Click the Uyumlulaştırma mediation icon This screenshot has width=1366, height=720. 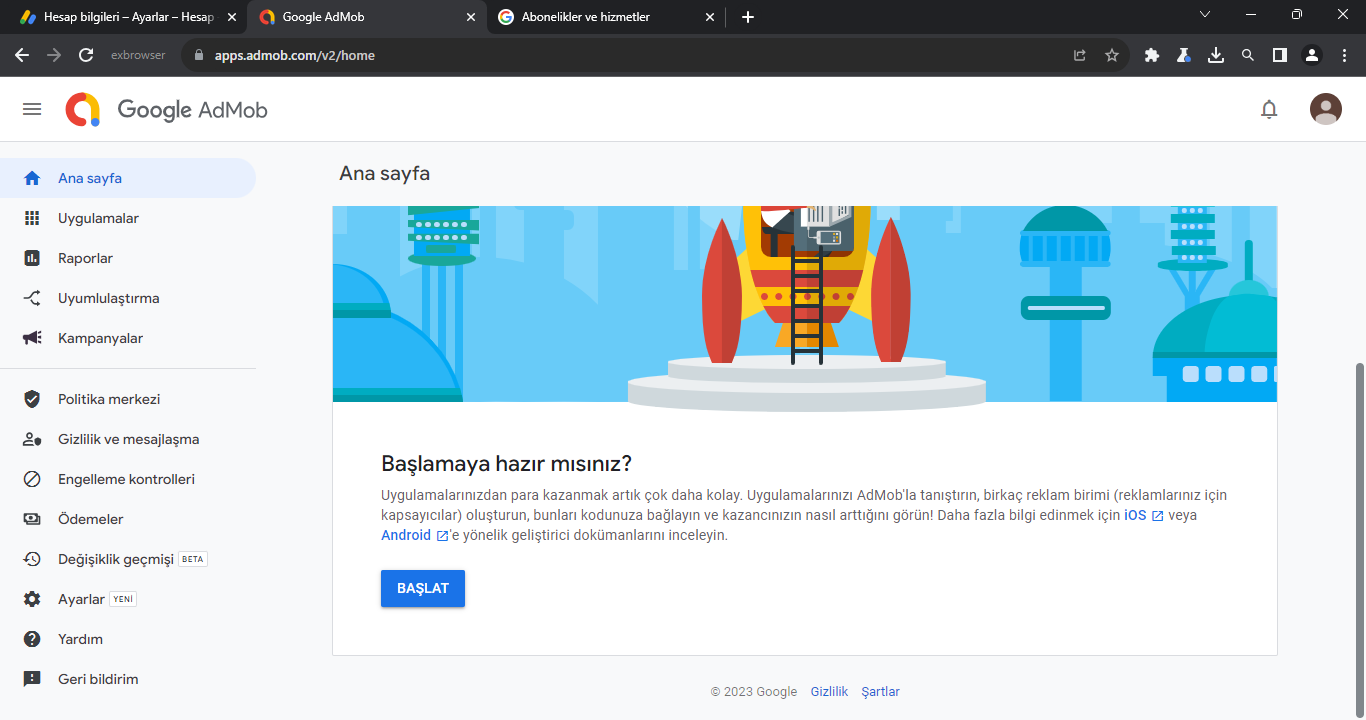click(32, 298)
